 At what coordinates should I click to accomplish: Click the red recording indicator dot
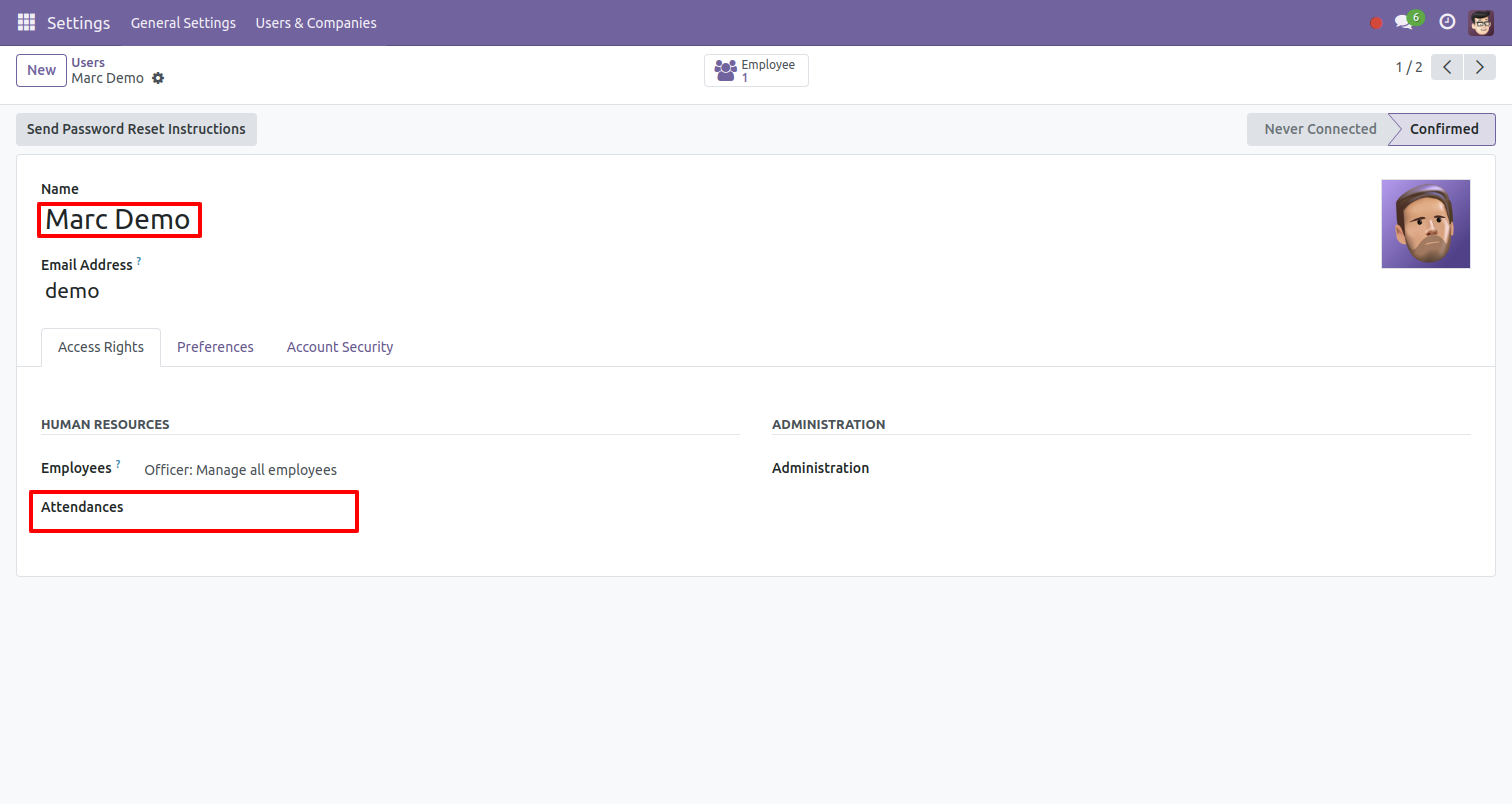pyautogui.click(x=1376, y=23)
